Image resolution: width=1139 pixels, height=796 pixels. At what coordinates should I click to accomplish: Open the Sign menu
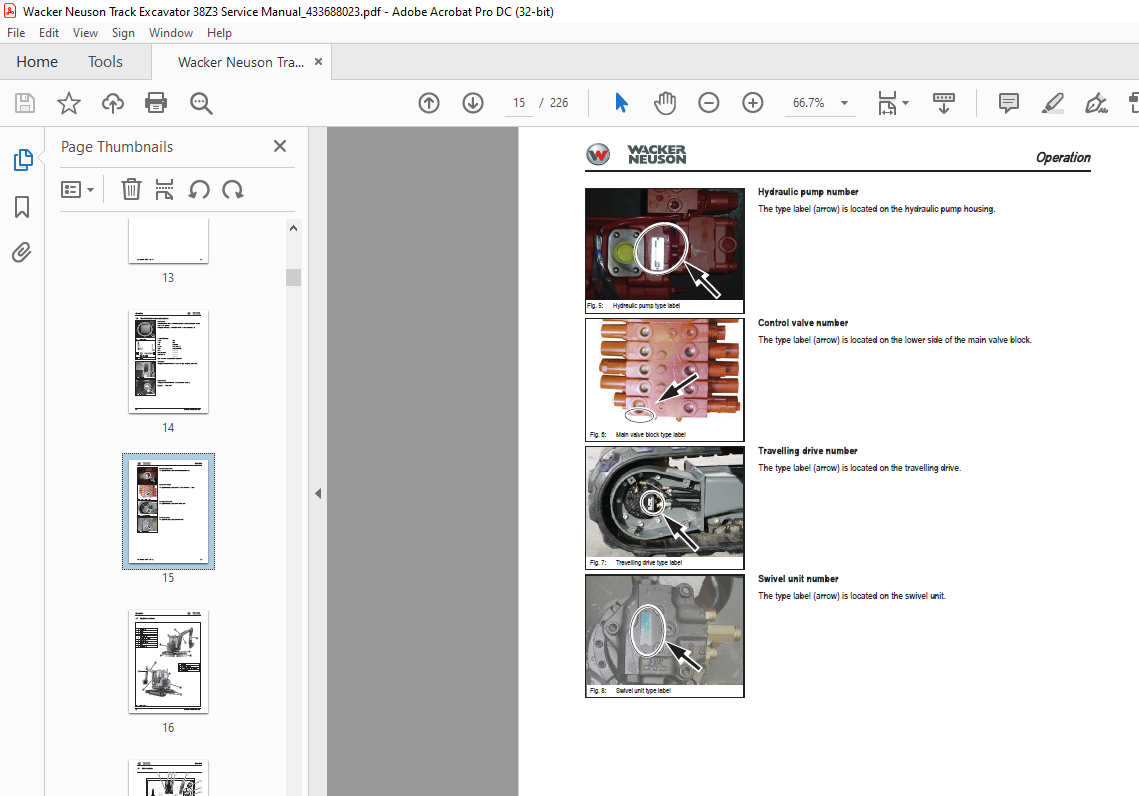pyautogui.click(x=123, y=33)
